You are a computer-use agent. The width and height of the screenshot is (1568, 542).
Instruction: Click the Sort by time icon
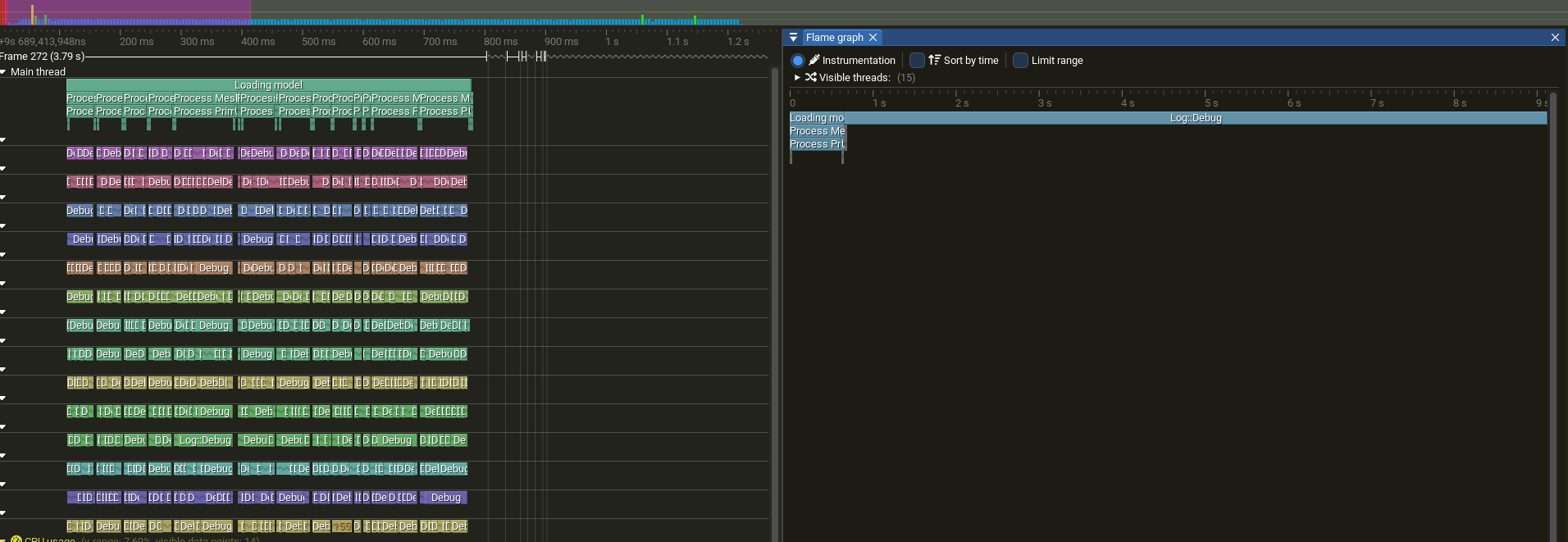click(934, 60)
